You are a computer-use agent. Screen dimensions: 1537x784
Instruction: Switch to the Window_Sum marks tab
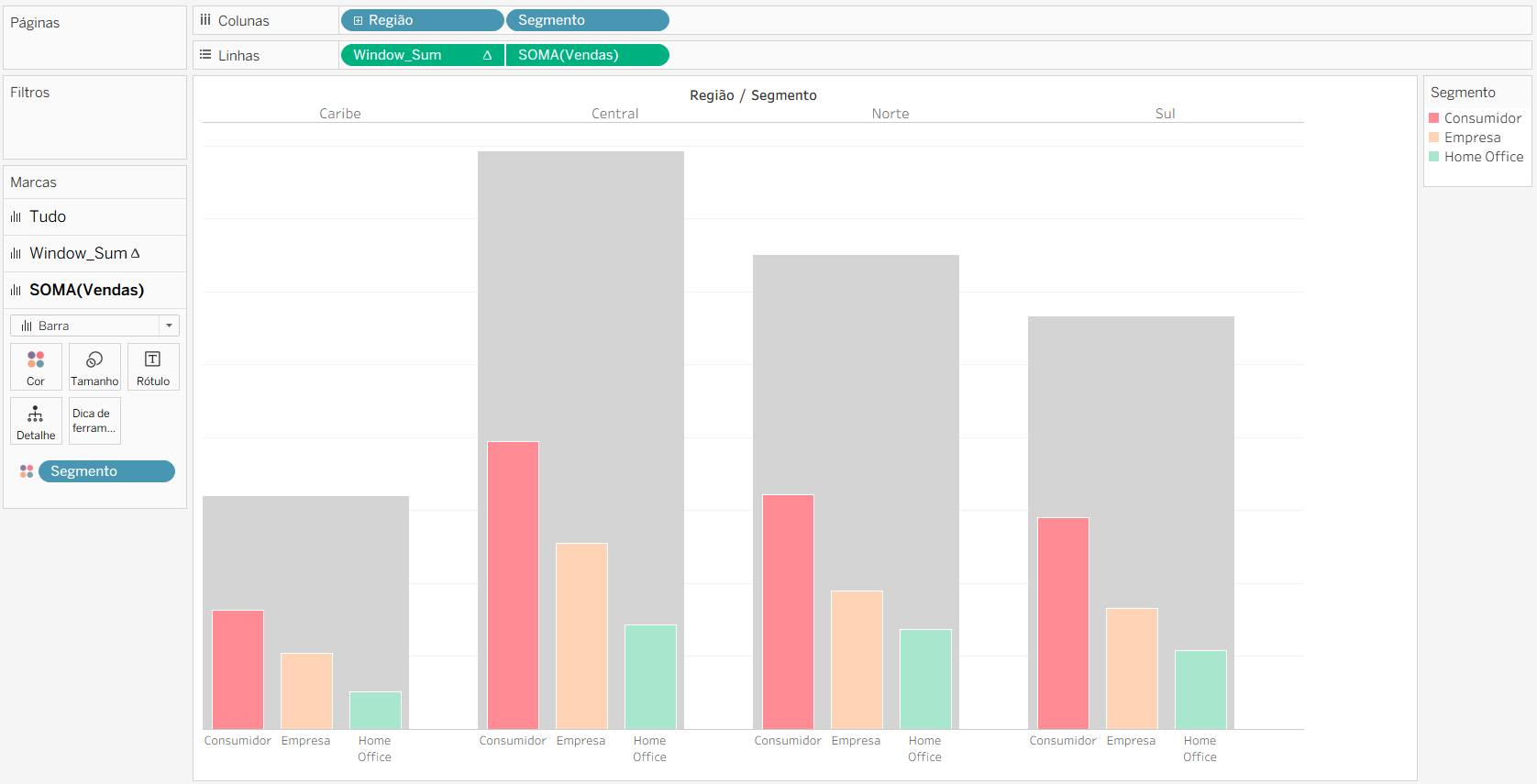coord(78,254)
